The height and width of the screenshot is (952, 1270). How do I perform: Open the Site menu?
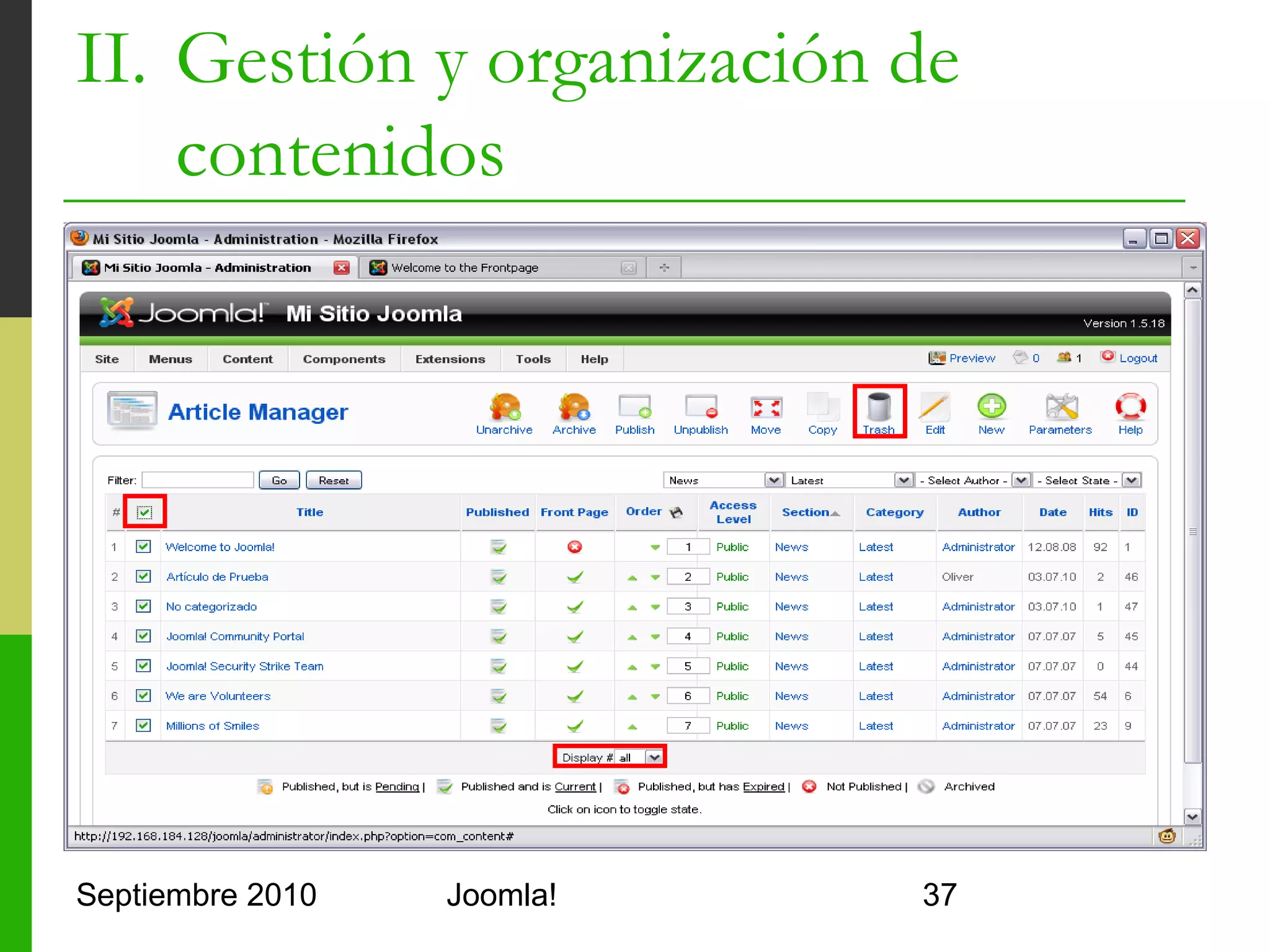click(x=107, y=359)
